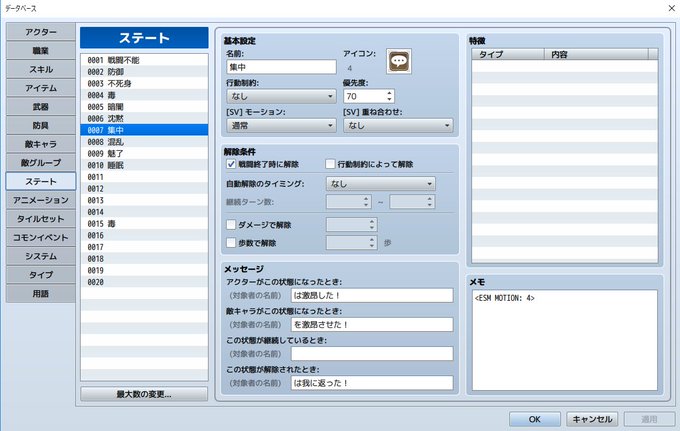The height and width of the screenshot is (431, 680).
Task: Click the actor state message field は激昂した！
Action: tap(372, 295)
